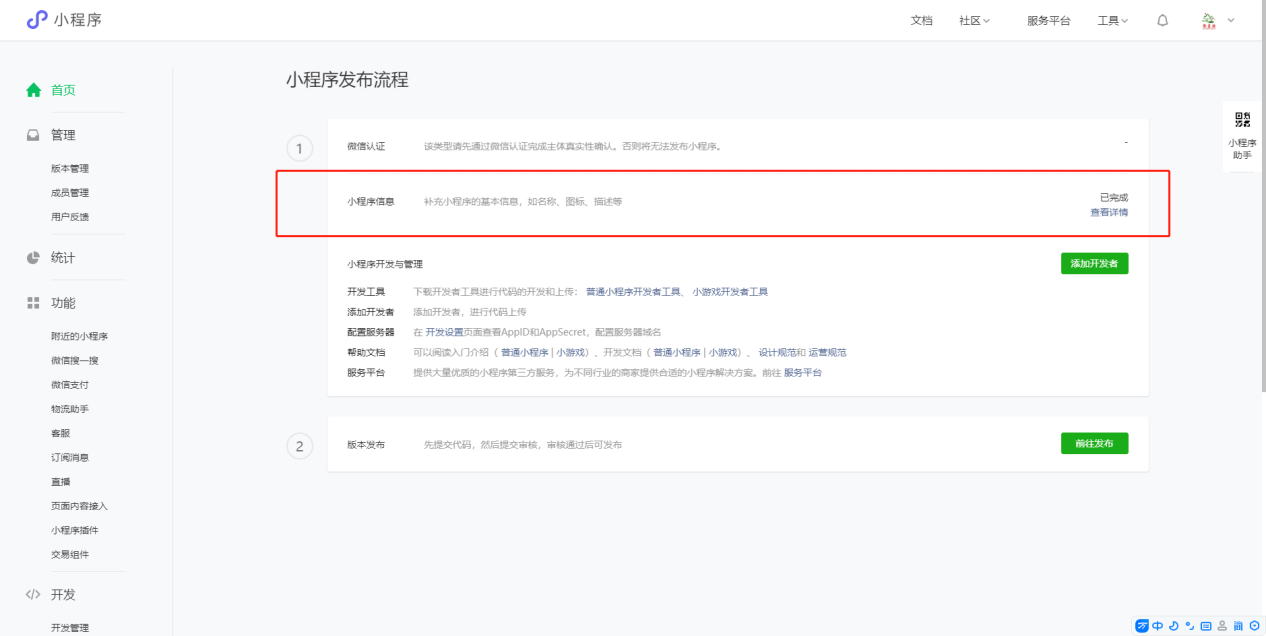Open the 小游戏开发者工具 link
The height and width of the screenshot is (636, 1266).
coord(730,292)
